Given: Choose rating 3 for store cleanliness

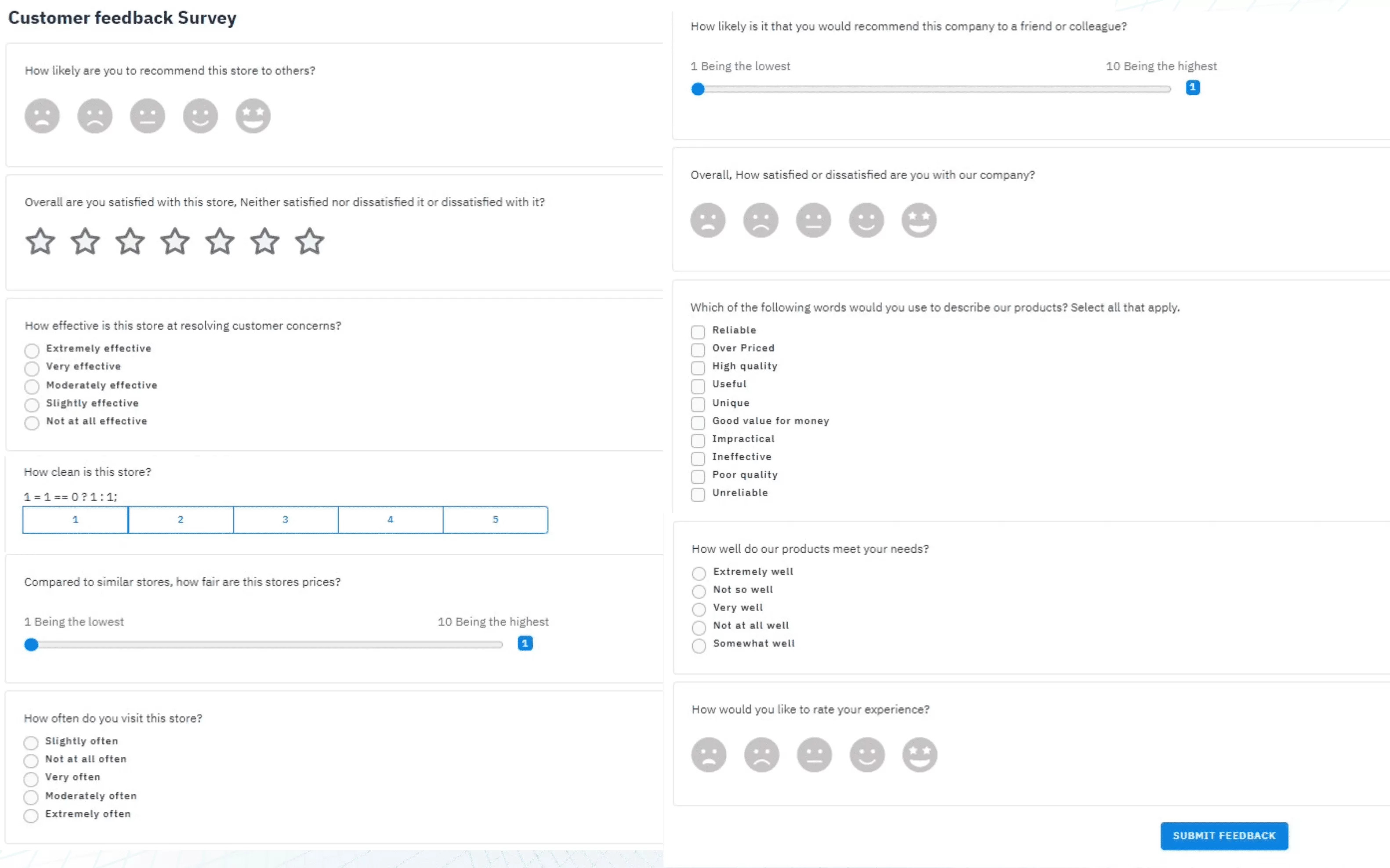Looking at the screenshot, I should click(x=286, y=520).
